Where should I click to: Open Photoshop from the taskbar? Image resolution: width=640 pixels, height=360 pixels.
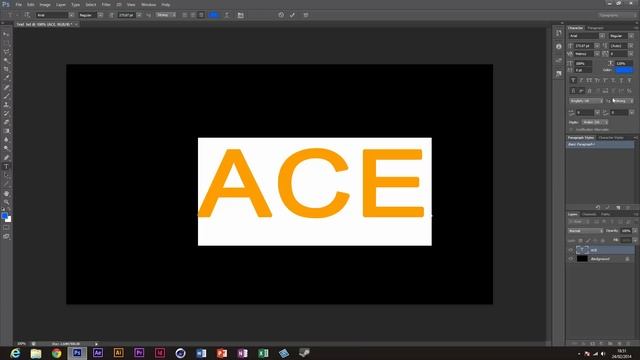coord(77,353)
